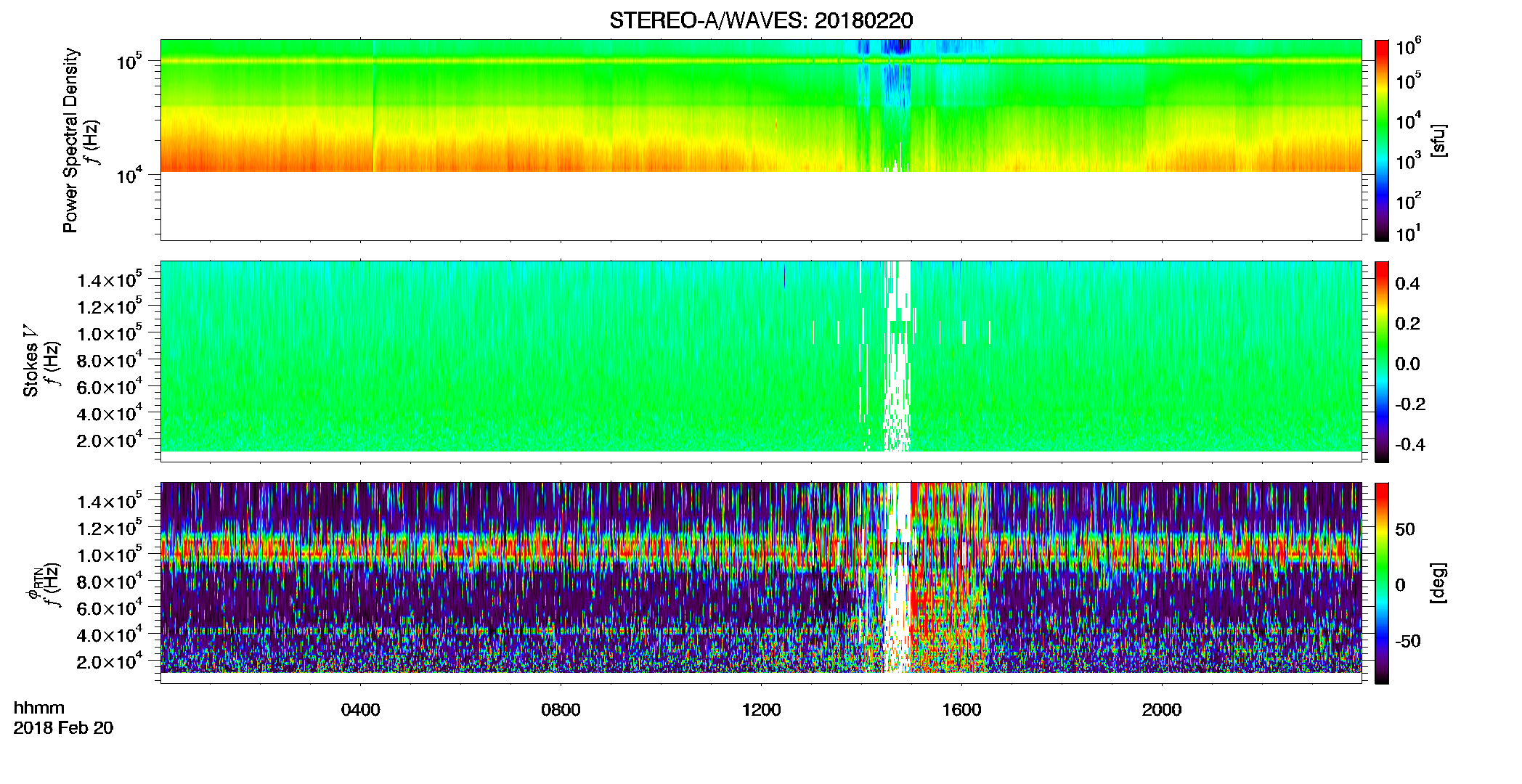
Task: Click the [deg] unit label of bottom colorbar
Action: 1438,583
